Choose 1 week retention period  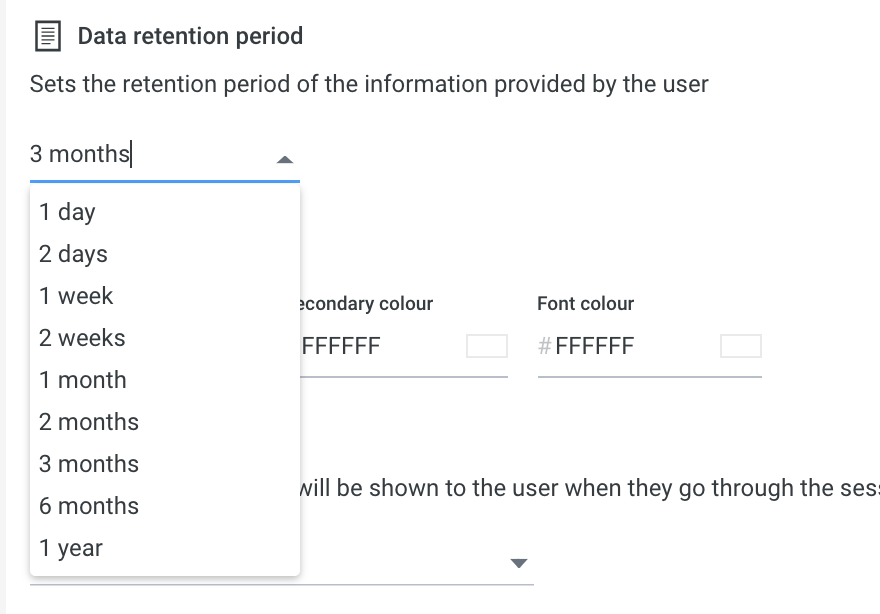click(x=164, y=296)
